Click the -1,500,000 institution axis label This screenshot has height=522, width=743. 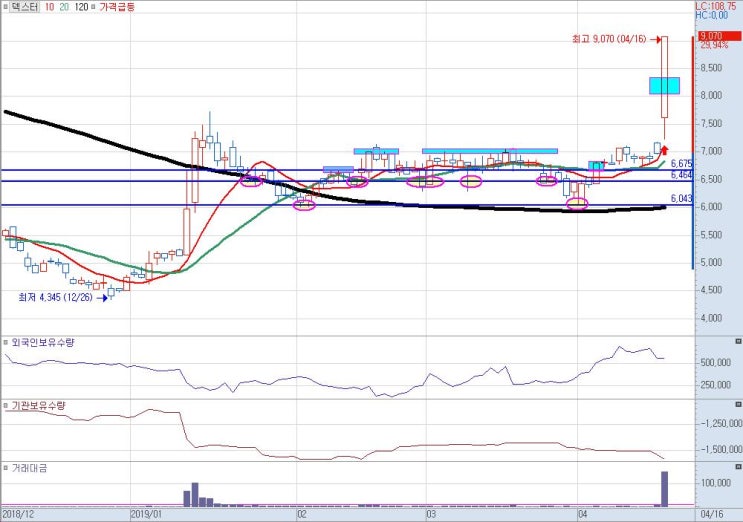tap(721, 449)
